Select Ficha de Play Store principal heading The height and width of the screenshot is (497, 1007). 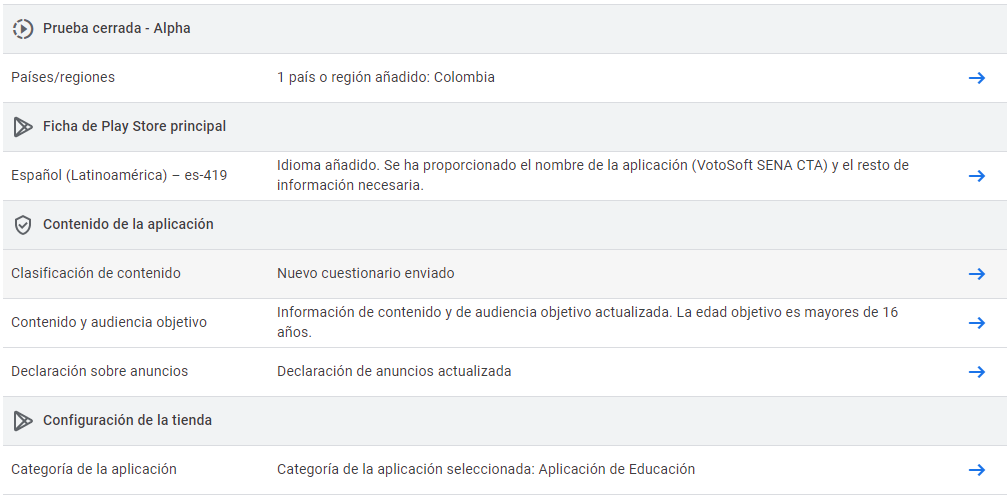[x=134, y=127]
